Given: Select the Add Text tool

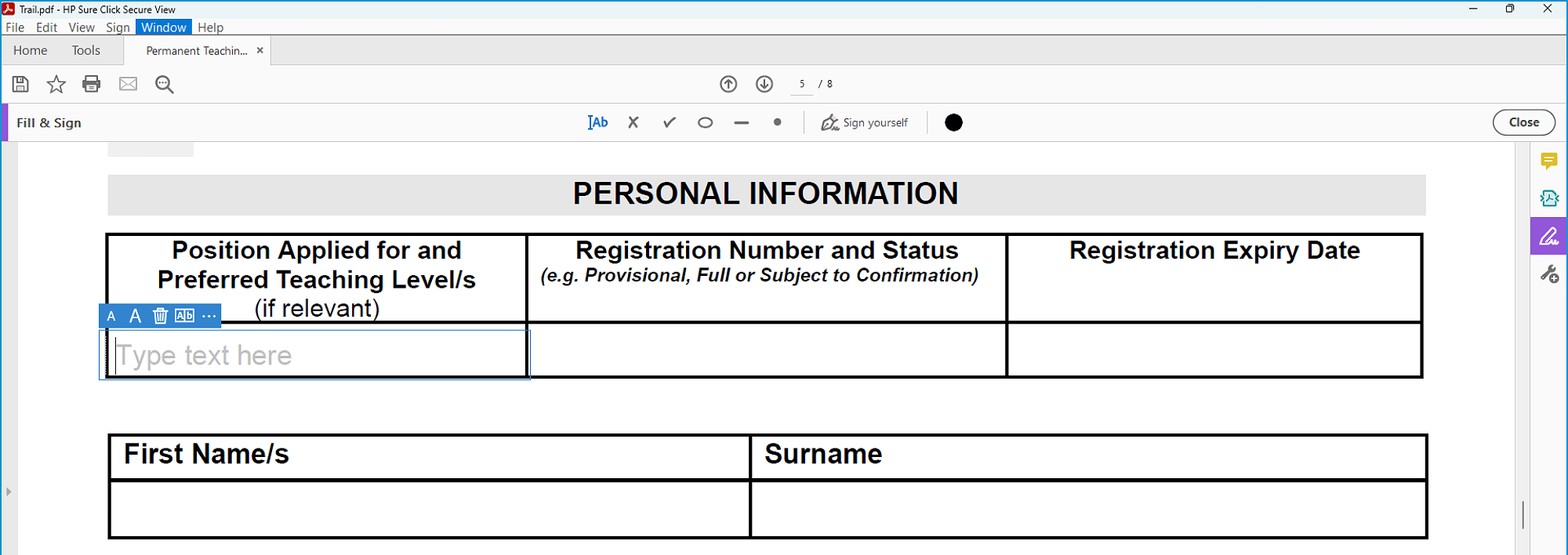Looking at the screenshot, I should pyautogui.click(x=597, y=122).
